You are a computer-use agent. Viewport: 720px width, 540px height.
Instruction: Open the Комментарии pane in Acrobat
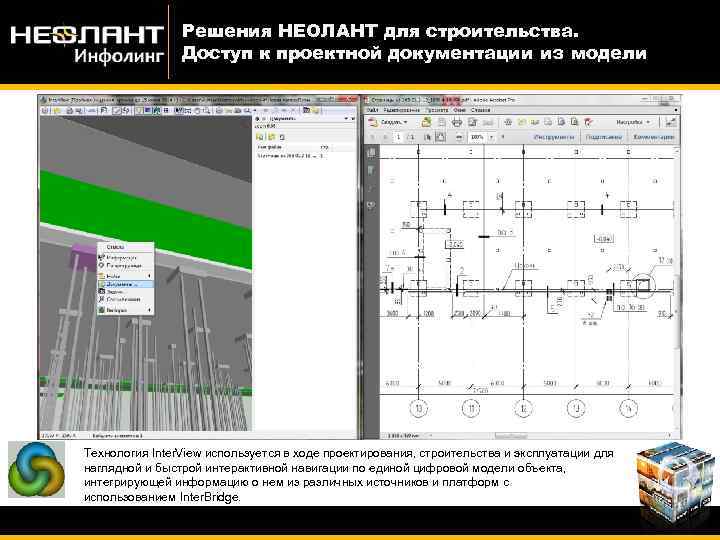coord(653,137)
